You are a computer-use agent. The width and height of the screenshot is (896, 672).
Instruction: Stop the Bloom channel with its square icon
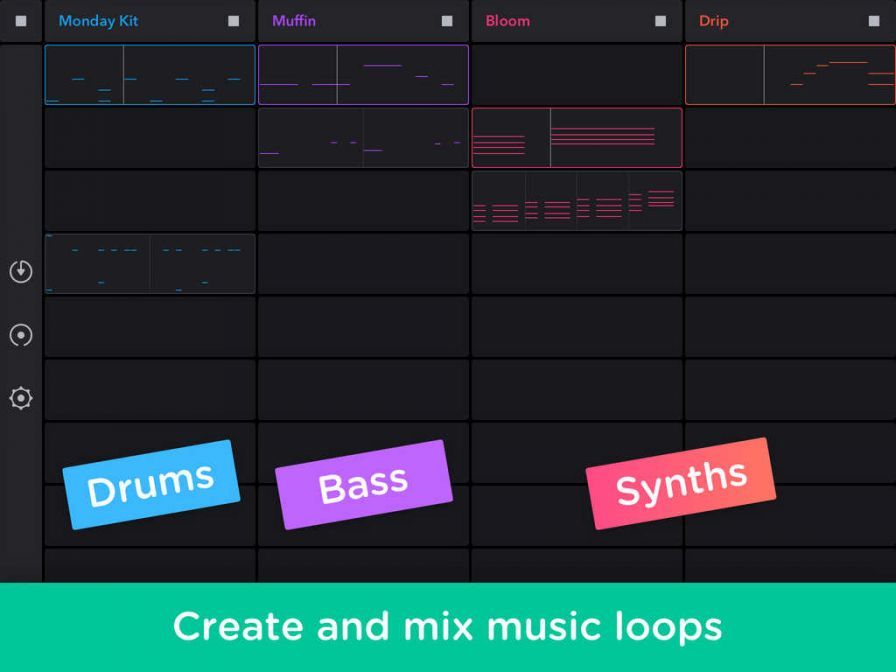click(x=660, y=20)
